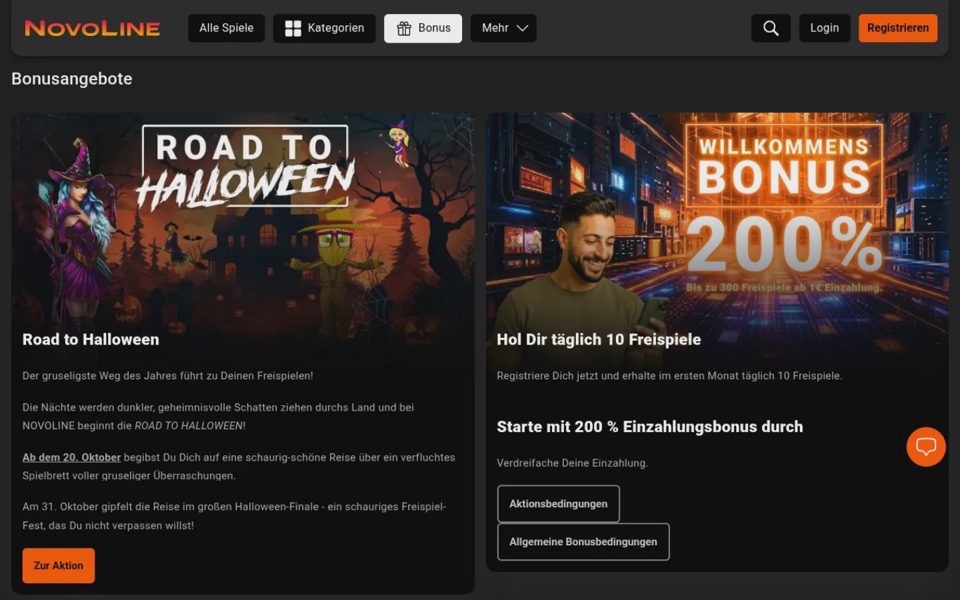Click 'Starte mit 200 % Einzahlungsbonus durch' heading
This screenshot has height=600, width=960.
point(650,427)
